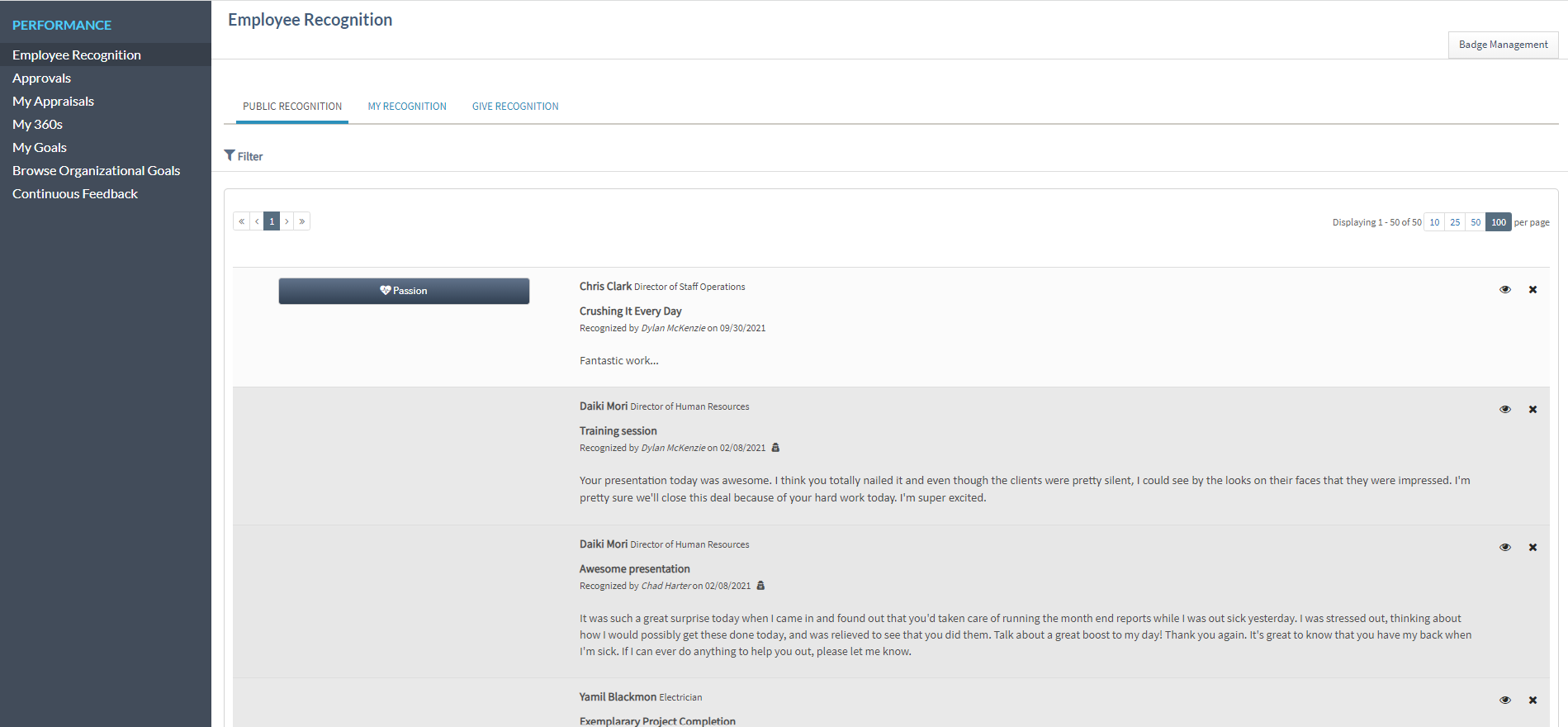
Task: Click lock icon beside Chad Harter's recognition
Action: (760, 586)
